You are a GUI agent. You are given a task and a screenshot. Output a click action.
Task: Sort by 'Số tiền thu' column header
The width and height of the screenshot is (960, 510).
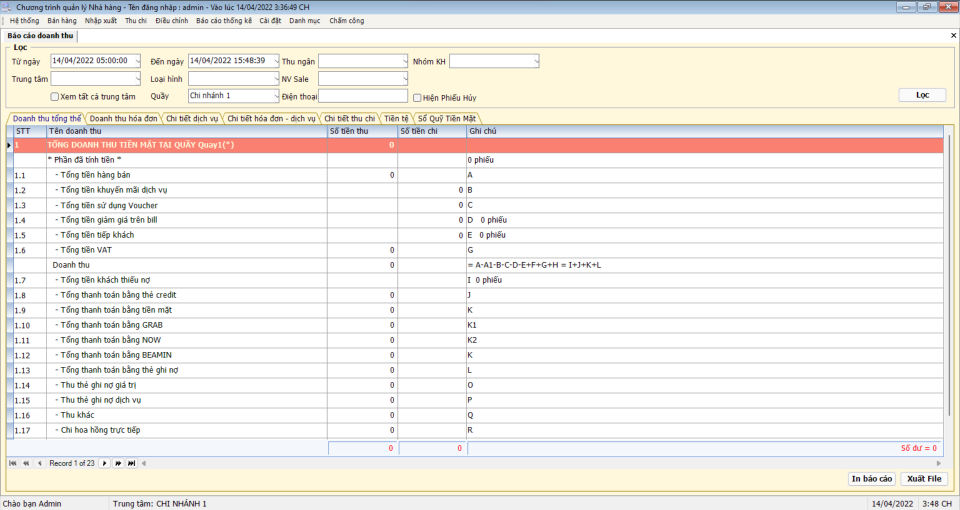coord(362,131)
